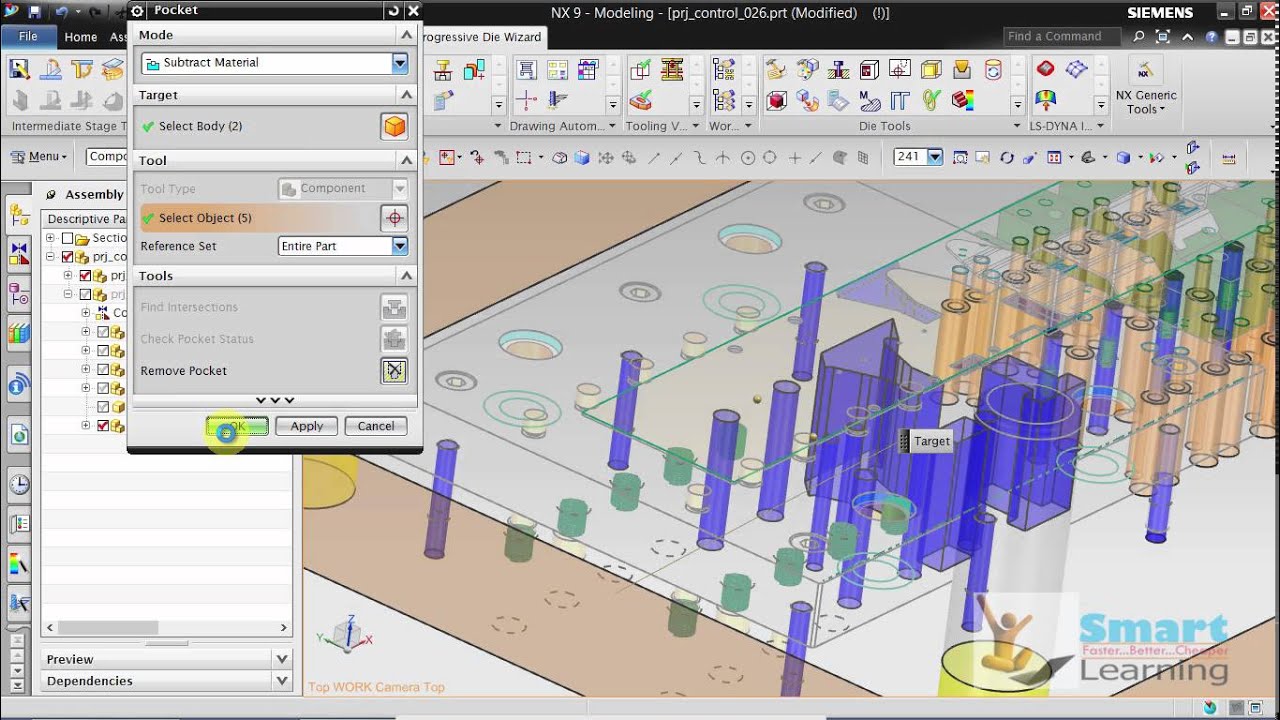Expand more Pocket dialog options via triple arrows
Viewport: 1280px width, 720px height.
[x=275, y=400]
